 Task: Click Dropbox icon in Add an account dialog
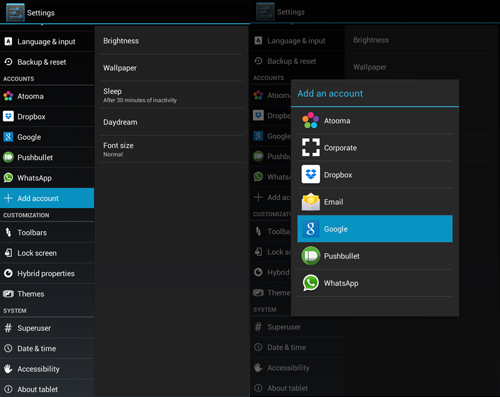point(311,174)
